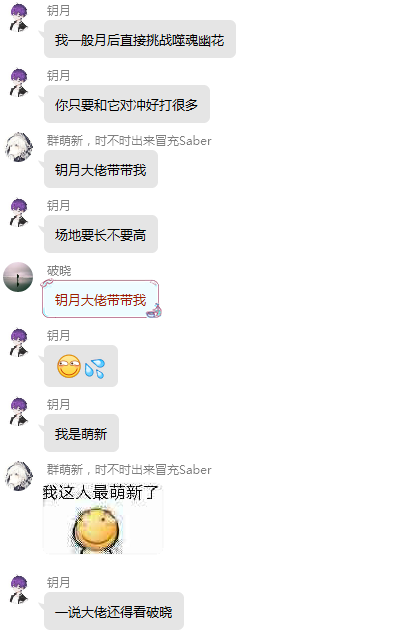Click 破晓's round landscape avatar
The image size is (408, 639).
click(18, 277)
